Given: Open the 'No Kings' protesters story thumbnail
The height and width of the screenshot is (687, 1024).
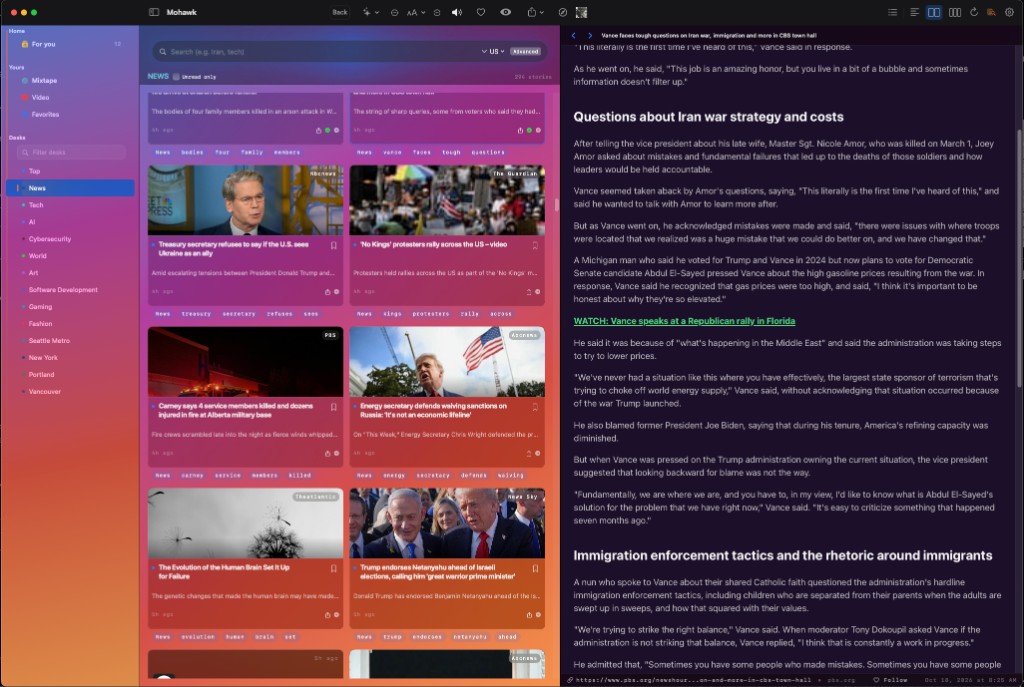Looking at the screenshot, I should (x=447, y=200).
